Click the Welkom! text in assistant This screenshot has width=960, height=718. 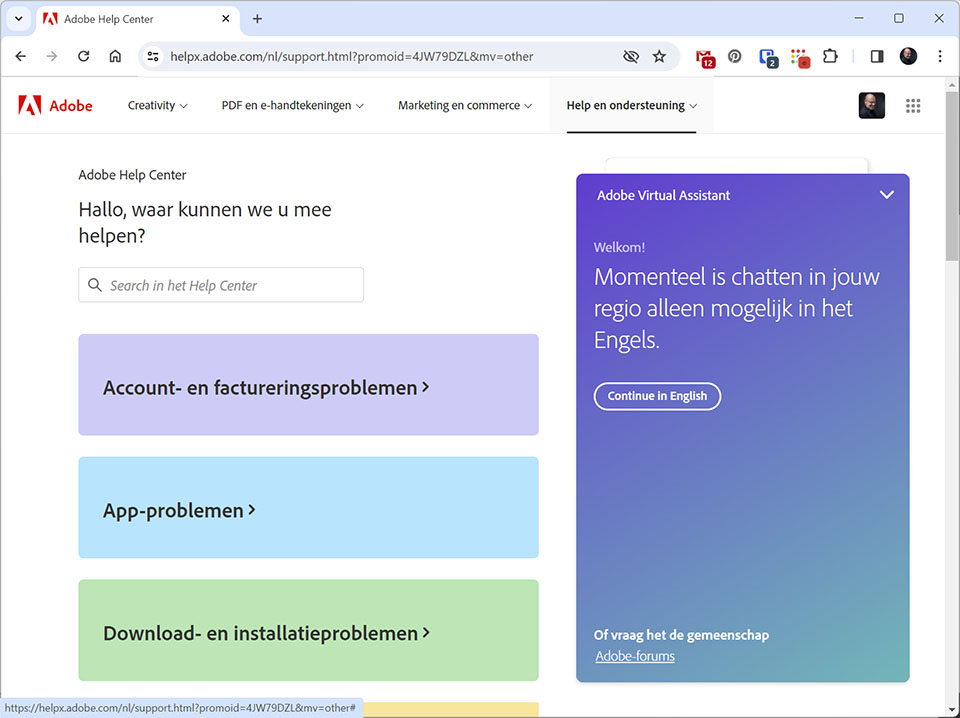[619, 247]
